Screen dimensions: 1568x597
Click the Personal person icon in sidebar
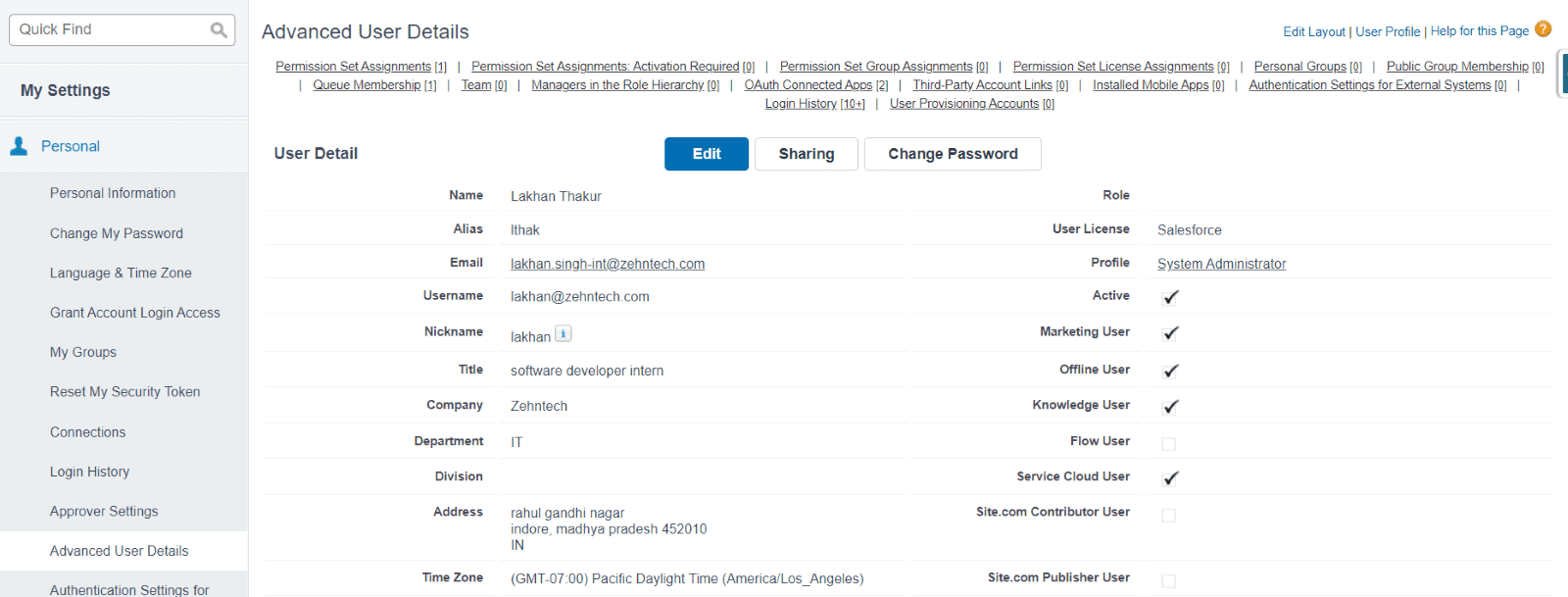19,146
